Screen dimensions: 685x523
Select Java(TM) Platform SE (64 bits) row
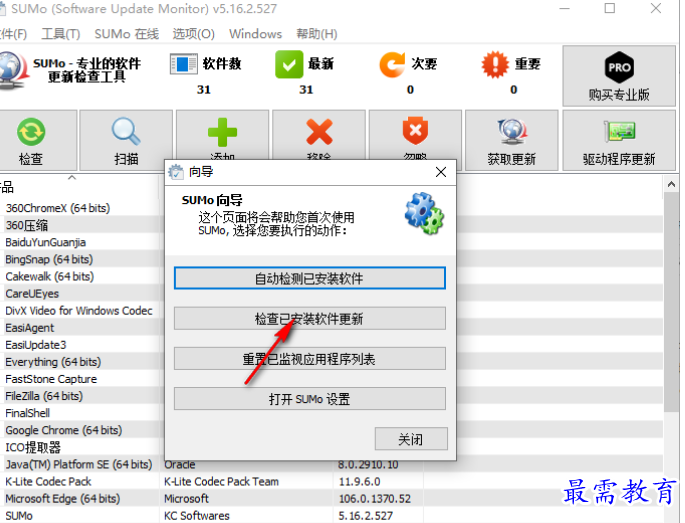tap(81, 464)
